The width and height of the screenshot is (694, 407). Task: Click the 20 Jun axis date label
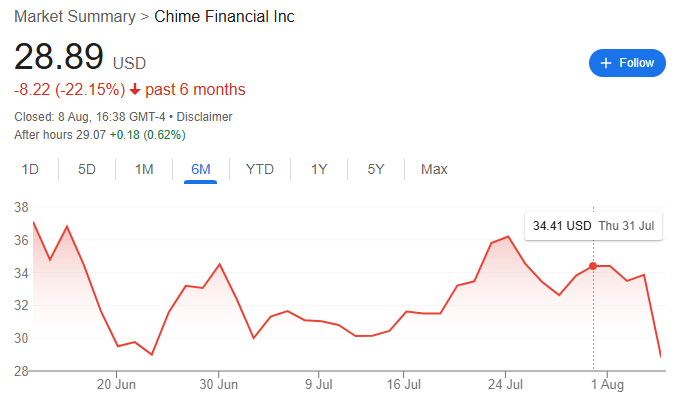click(x=116, y=384)
